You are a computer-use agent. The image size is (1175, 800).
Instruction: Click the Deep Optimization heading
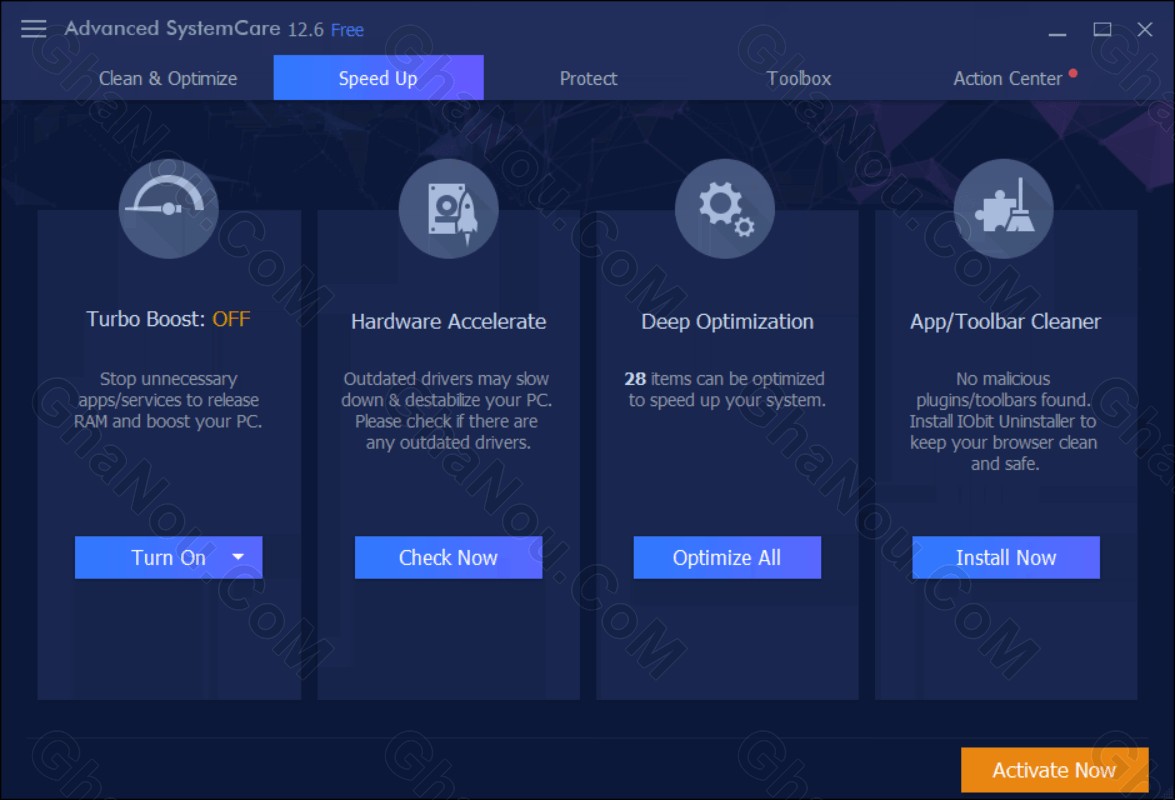[727, 321]
